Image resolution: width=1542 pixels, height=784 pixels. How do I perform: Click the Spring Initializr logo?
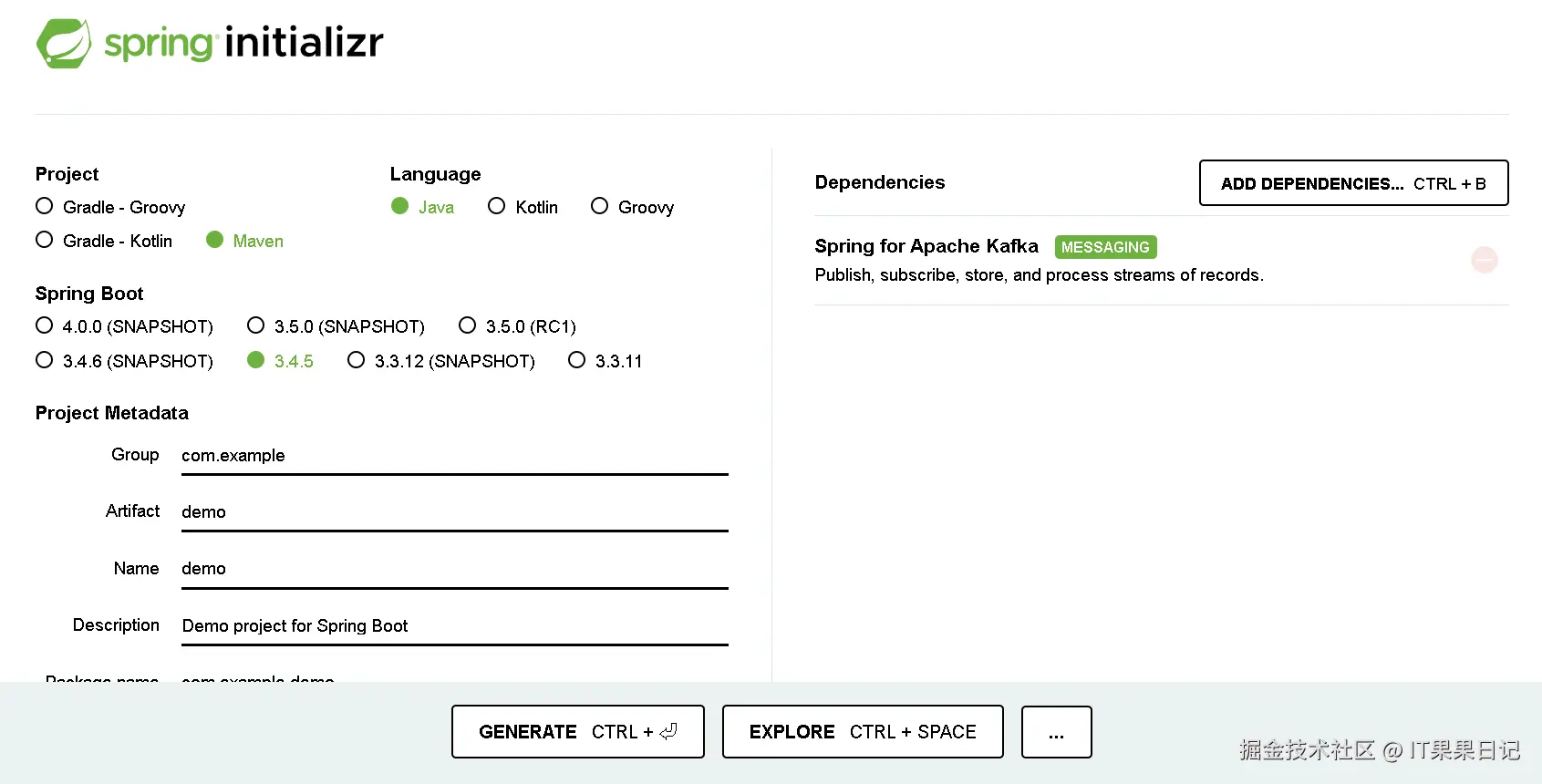[210, 43]
